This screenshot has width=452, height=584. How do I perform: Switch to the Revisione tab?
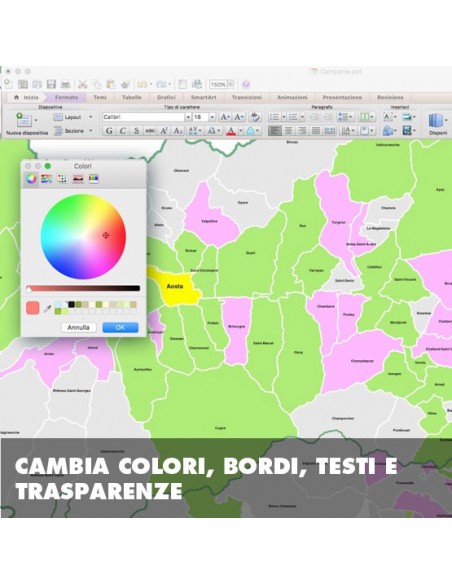tap(390, 97)
